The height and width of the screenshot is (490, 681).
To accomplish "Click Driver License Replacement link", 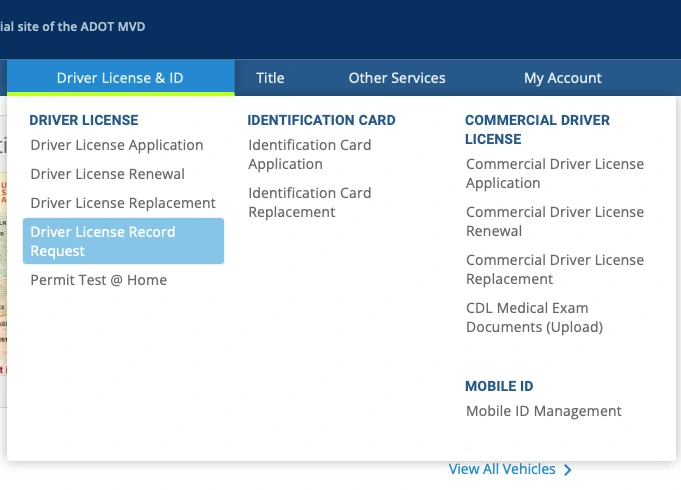I will tap(123, 203).
